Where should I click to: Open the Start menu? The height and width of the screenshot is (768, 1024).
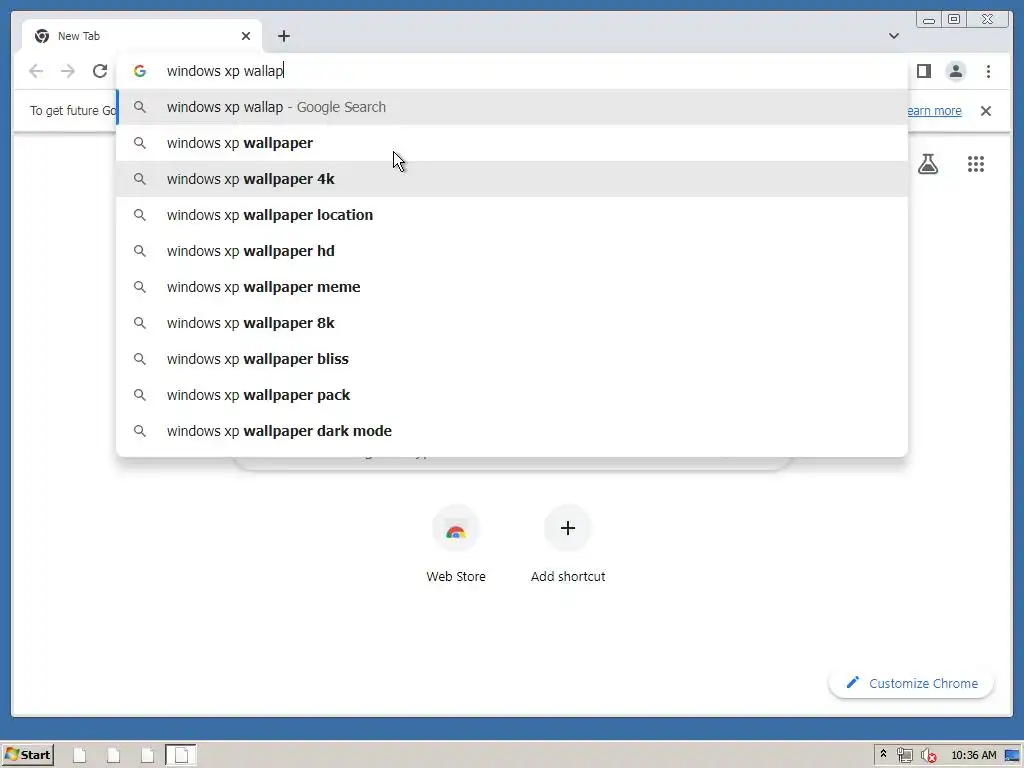(27, 755)
